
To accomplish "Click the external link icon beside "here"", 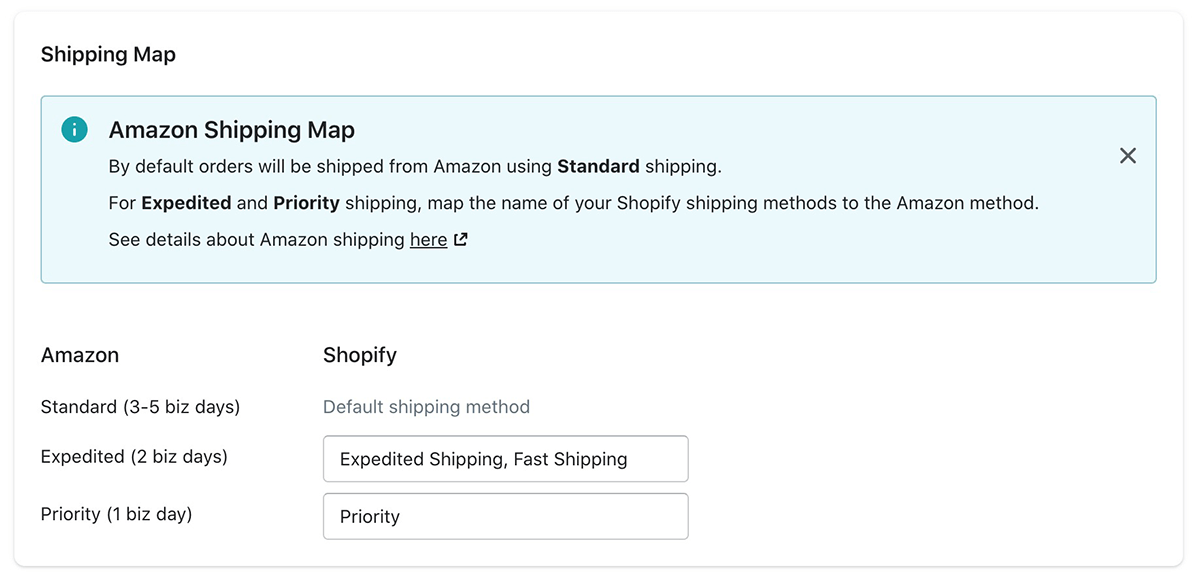I will pyautogui.click(x=460, y=240).
